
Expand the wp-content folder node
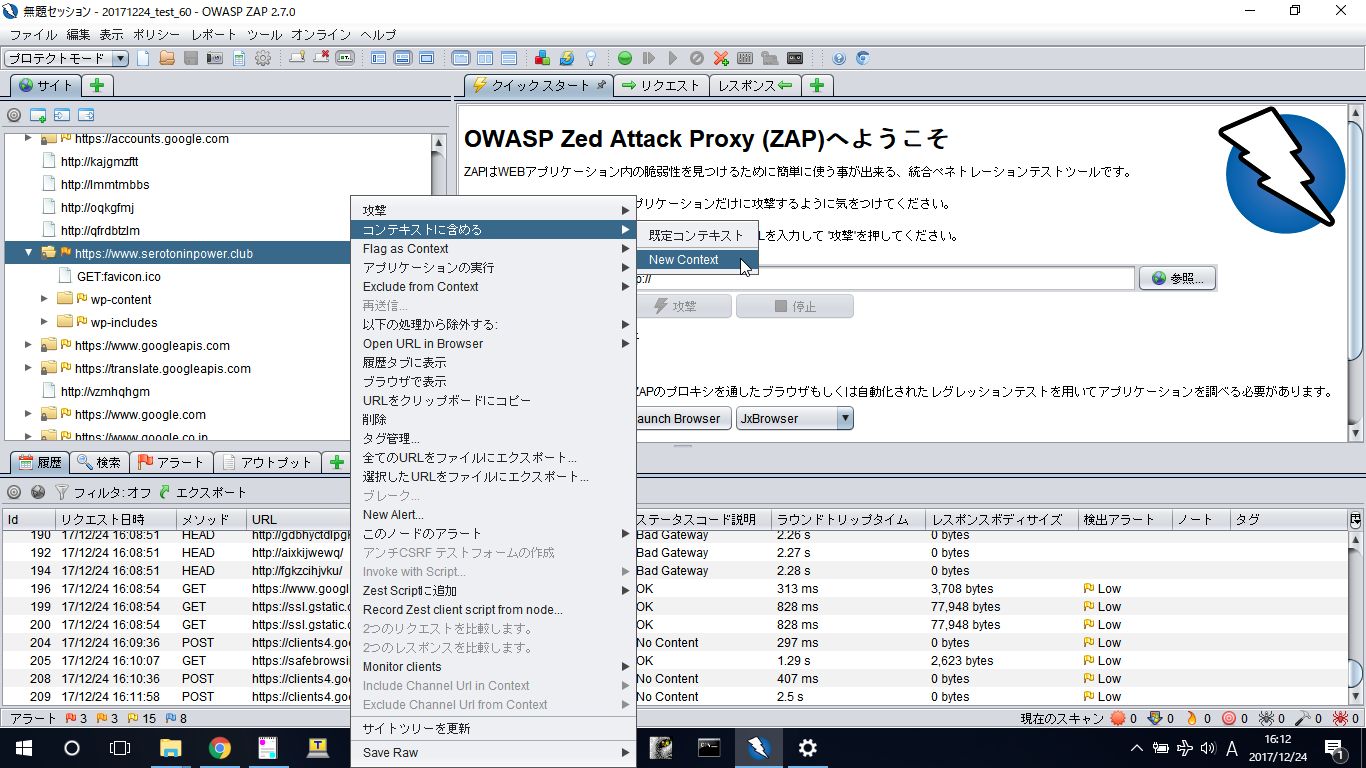click(x=44, y=299)
